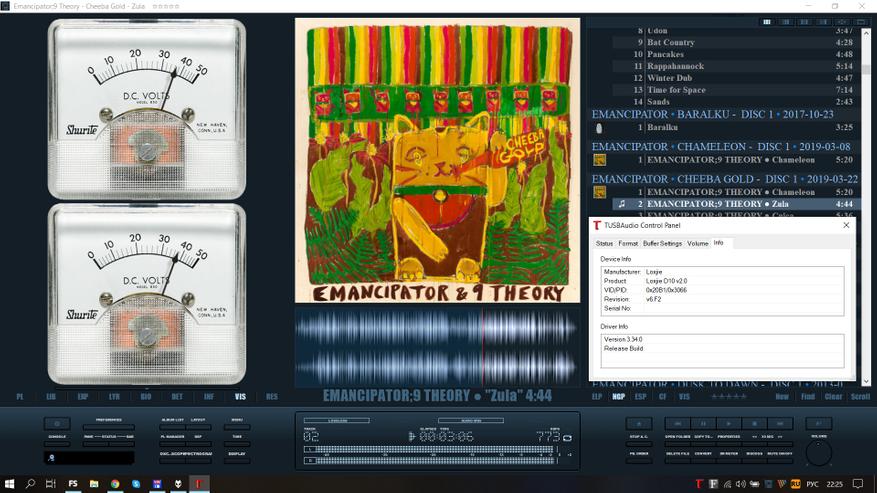Image resolution: width=877 pixels, height=493 pixels.
Task: Click the sixth layout icon above playlist
Action: point(861,22)
